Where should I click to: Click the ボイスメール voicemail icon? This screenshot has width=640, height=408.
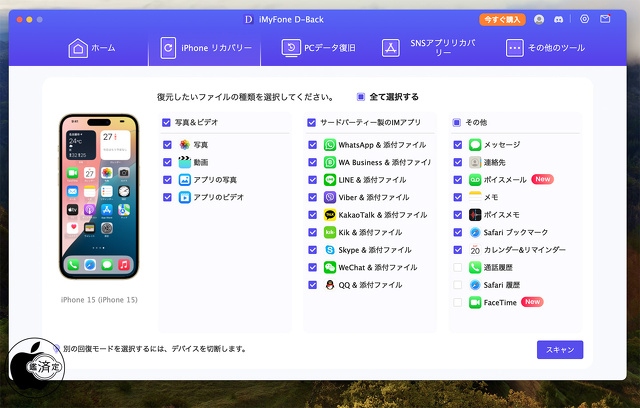coord(475,180)
